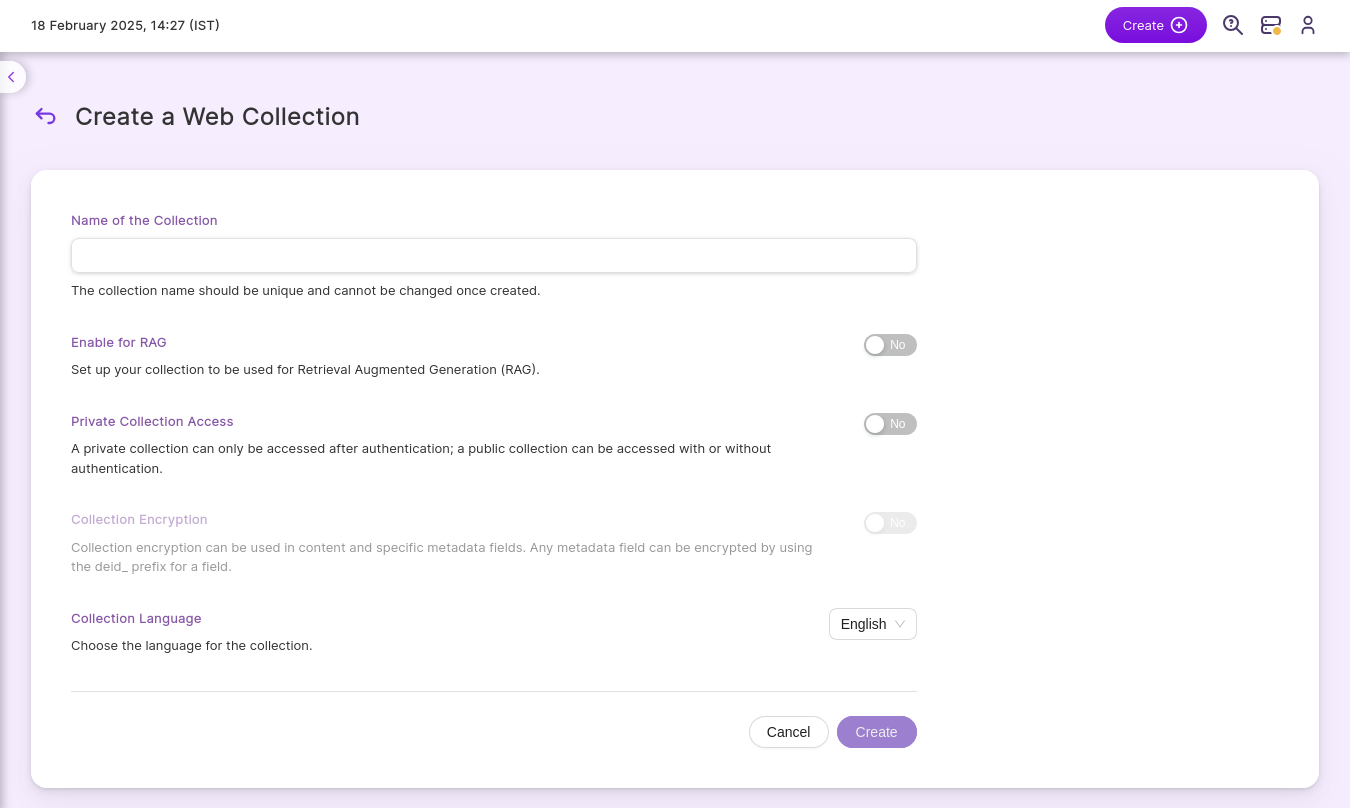The width and height of the screenshot is (1350, 808).
Task: Click the Name of the Collection field
Action: (493, 256)
